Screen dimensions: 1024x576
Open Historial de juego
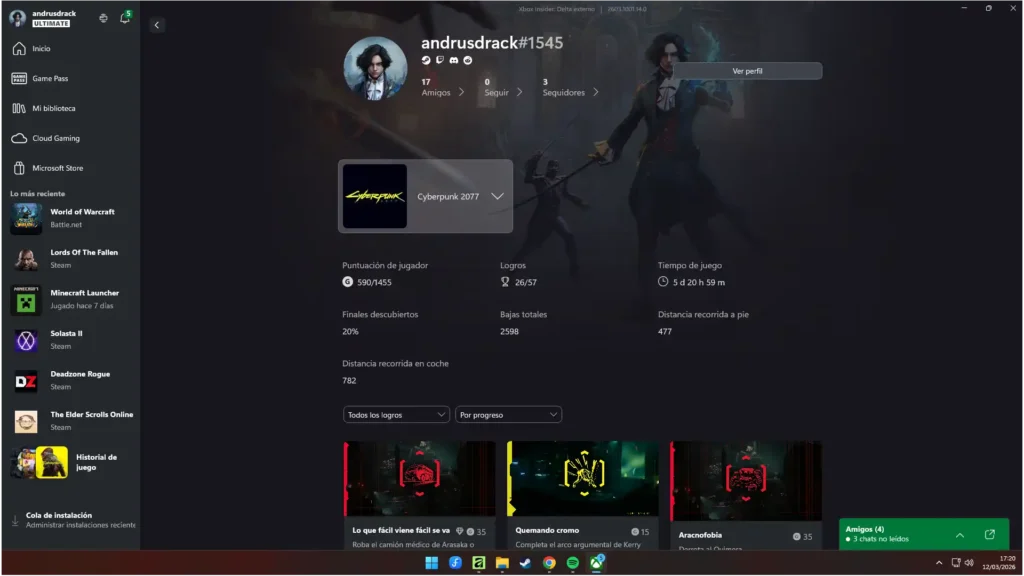point(96,462)
